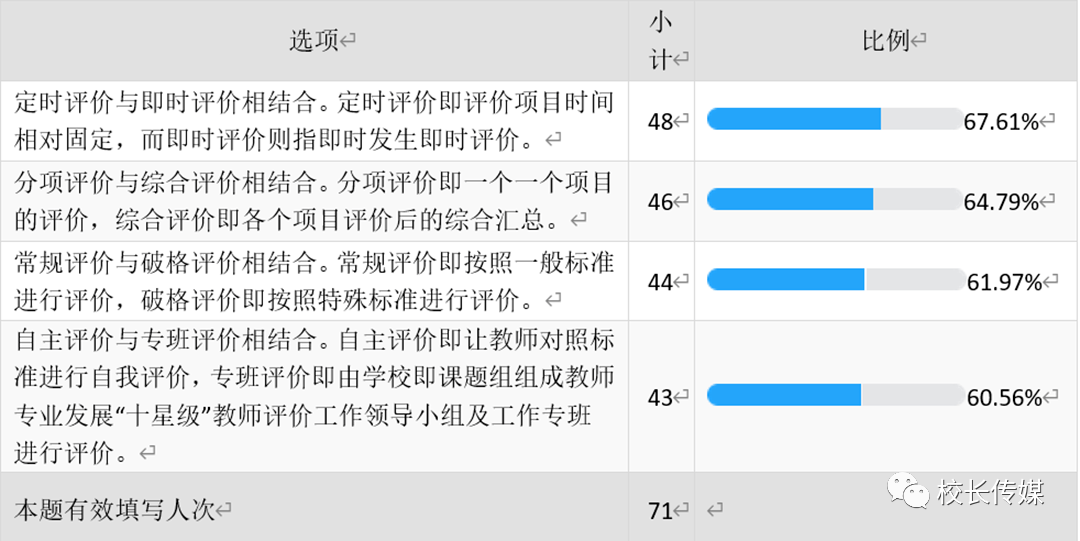This screenshot has width=1080, height=541.
Task: Click the 67.61% progress bar
Action: (x=835, y=119)
